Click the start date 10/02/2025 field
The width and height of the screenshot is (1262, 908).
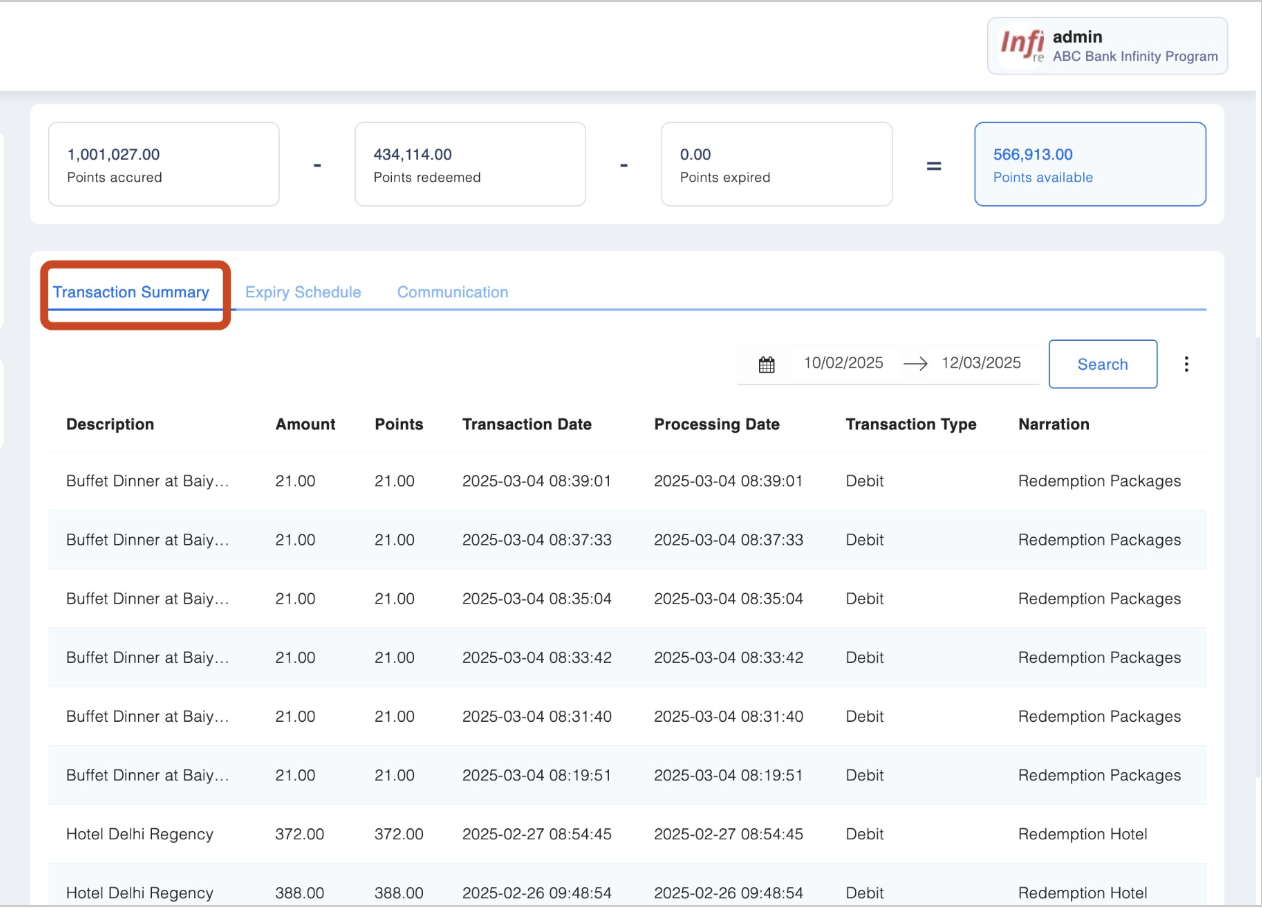[843, 363]
